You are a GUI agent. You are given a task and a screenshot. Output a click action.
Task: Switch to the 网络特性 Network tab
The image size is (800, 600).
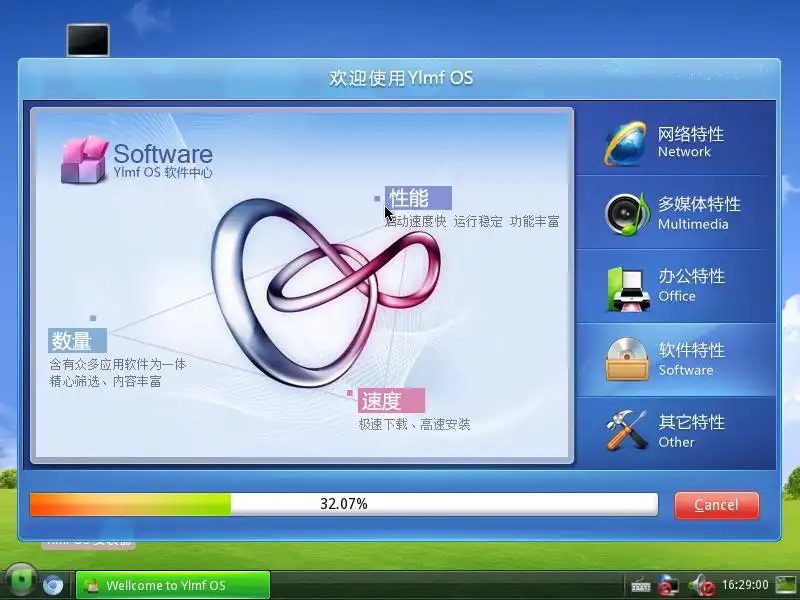pos(676,138)
